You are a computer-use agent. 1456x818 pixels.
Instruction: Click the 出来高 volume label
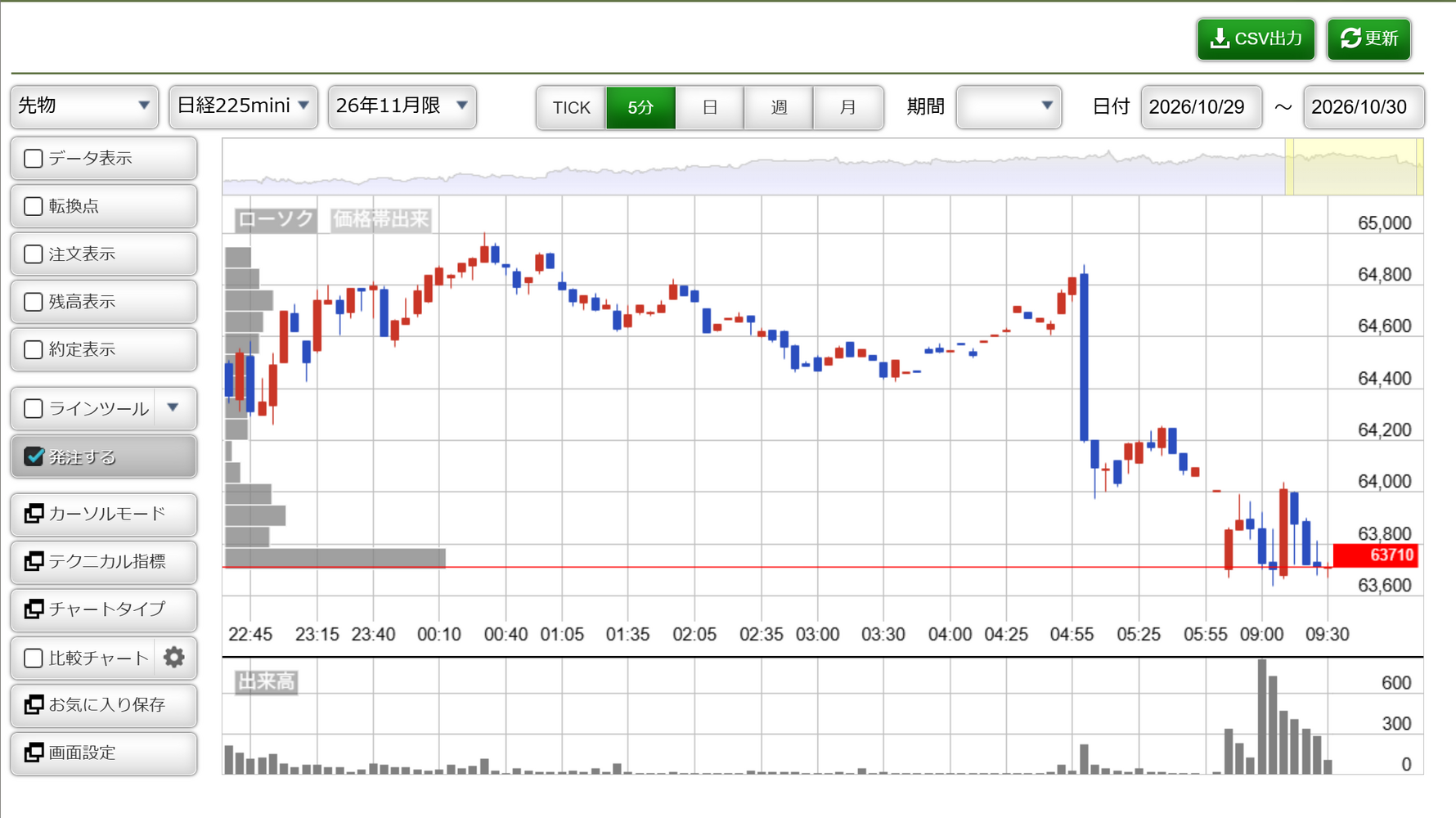click(266, 681)
